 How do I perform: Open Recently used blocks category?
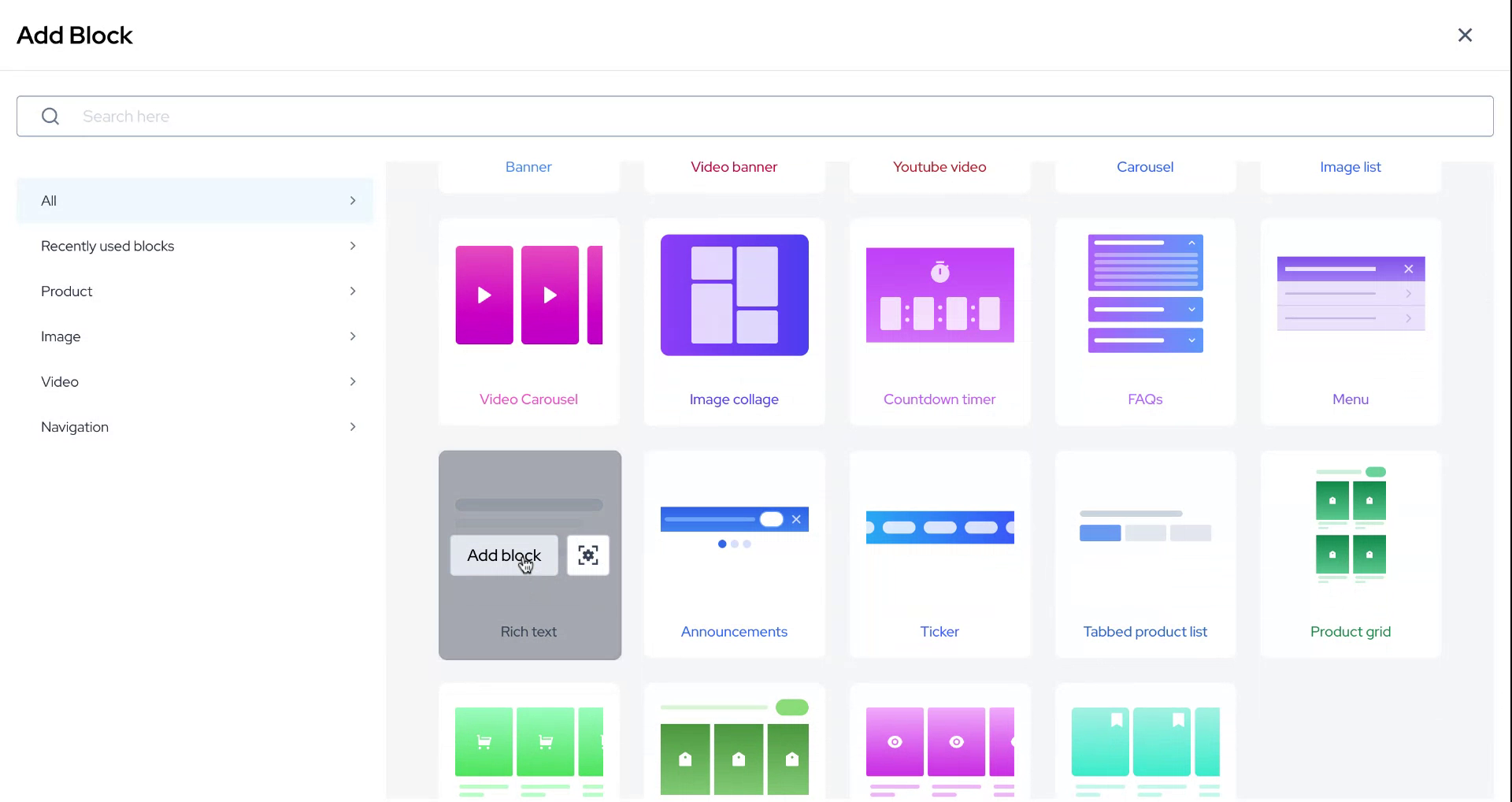[195, 246]
